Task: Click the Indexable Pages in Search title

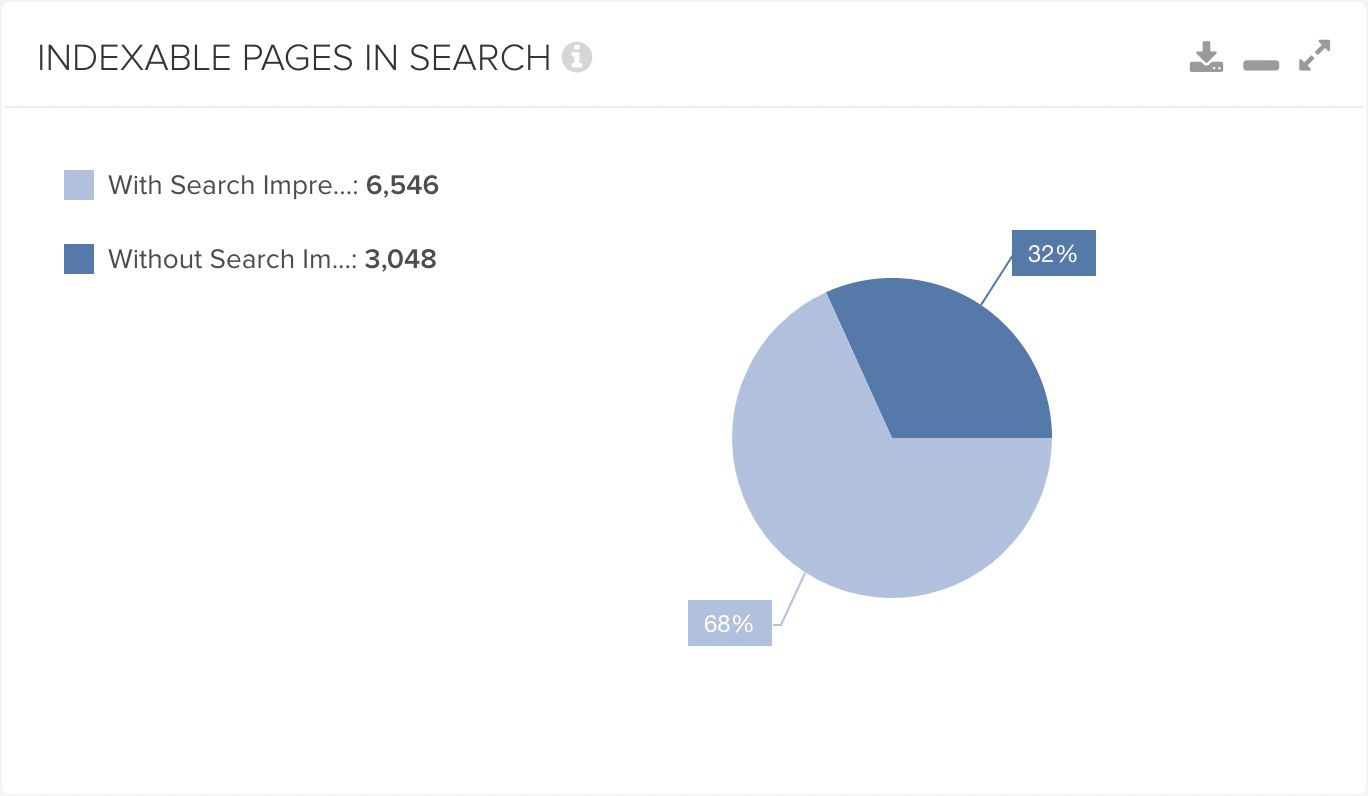Action: [x=294, y=58]
